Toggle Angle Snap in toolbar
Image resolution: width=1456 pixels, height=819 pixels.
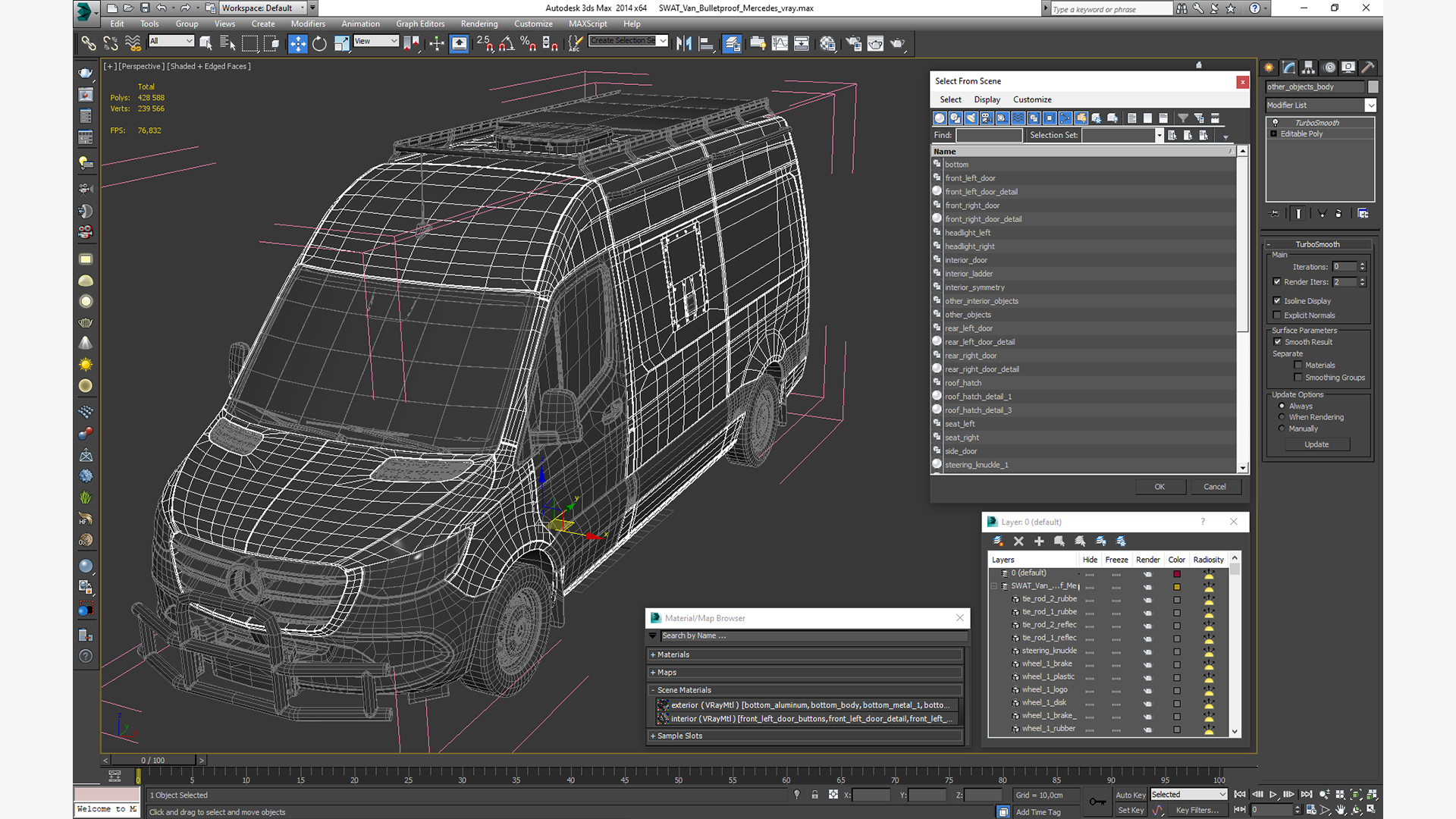coord(506,44)
